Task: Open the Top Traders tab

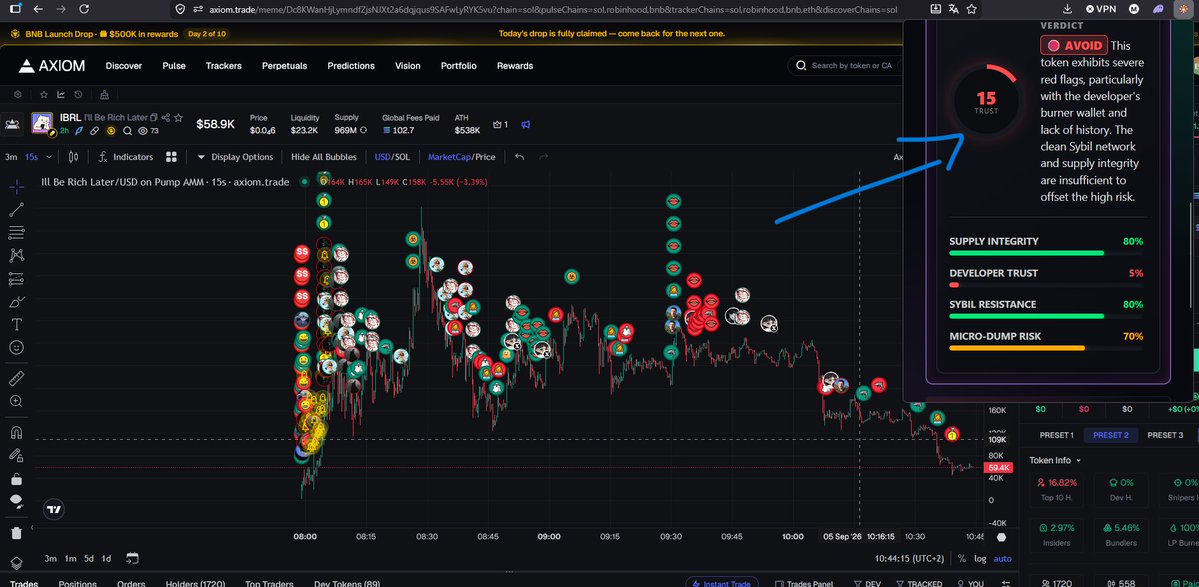Action: (269, 584)
